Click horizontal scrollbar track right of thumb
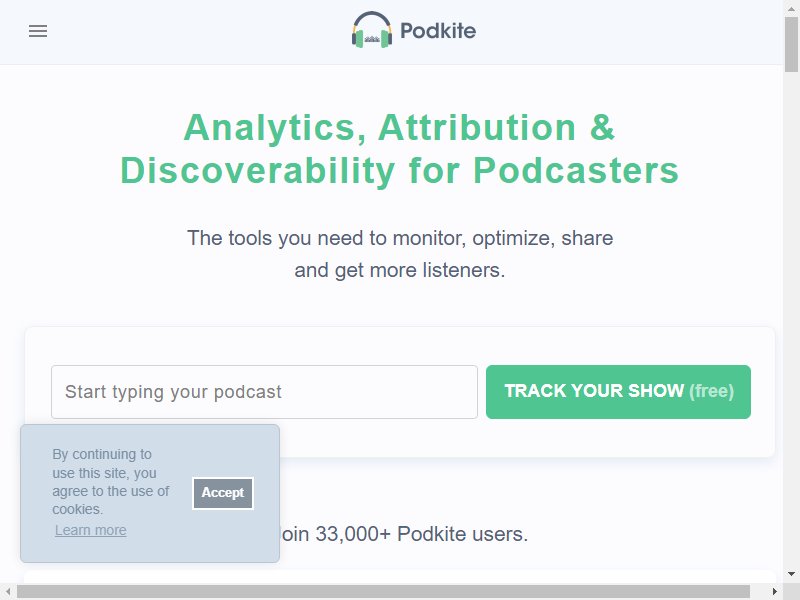 pos(758,592)
